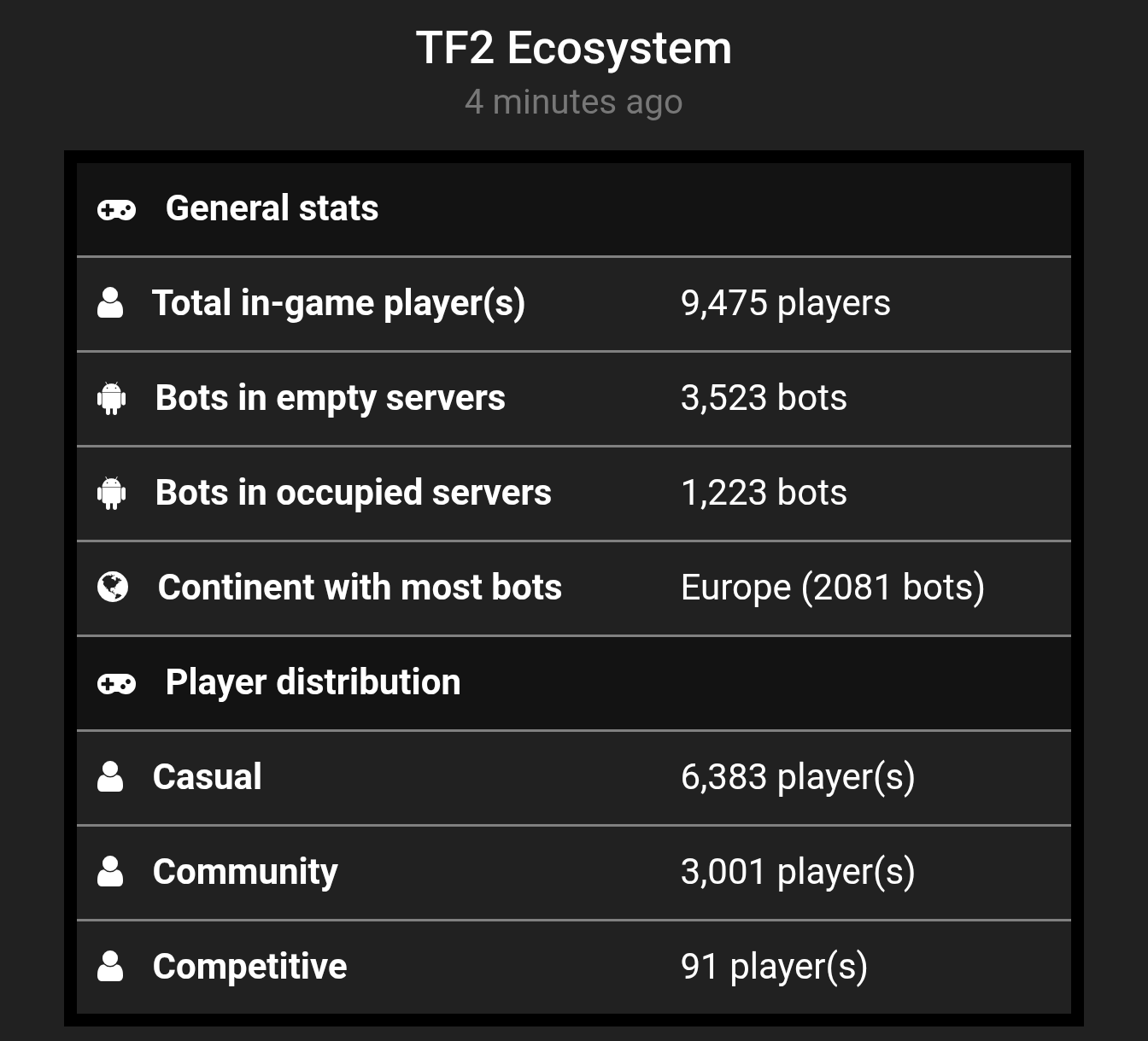1148x1041 pixels.
Task: Click the person icon next to Casual
Action: pos(110,777)
